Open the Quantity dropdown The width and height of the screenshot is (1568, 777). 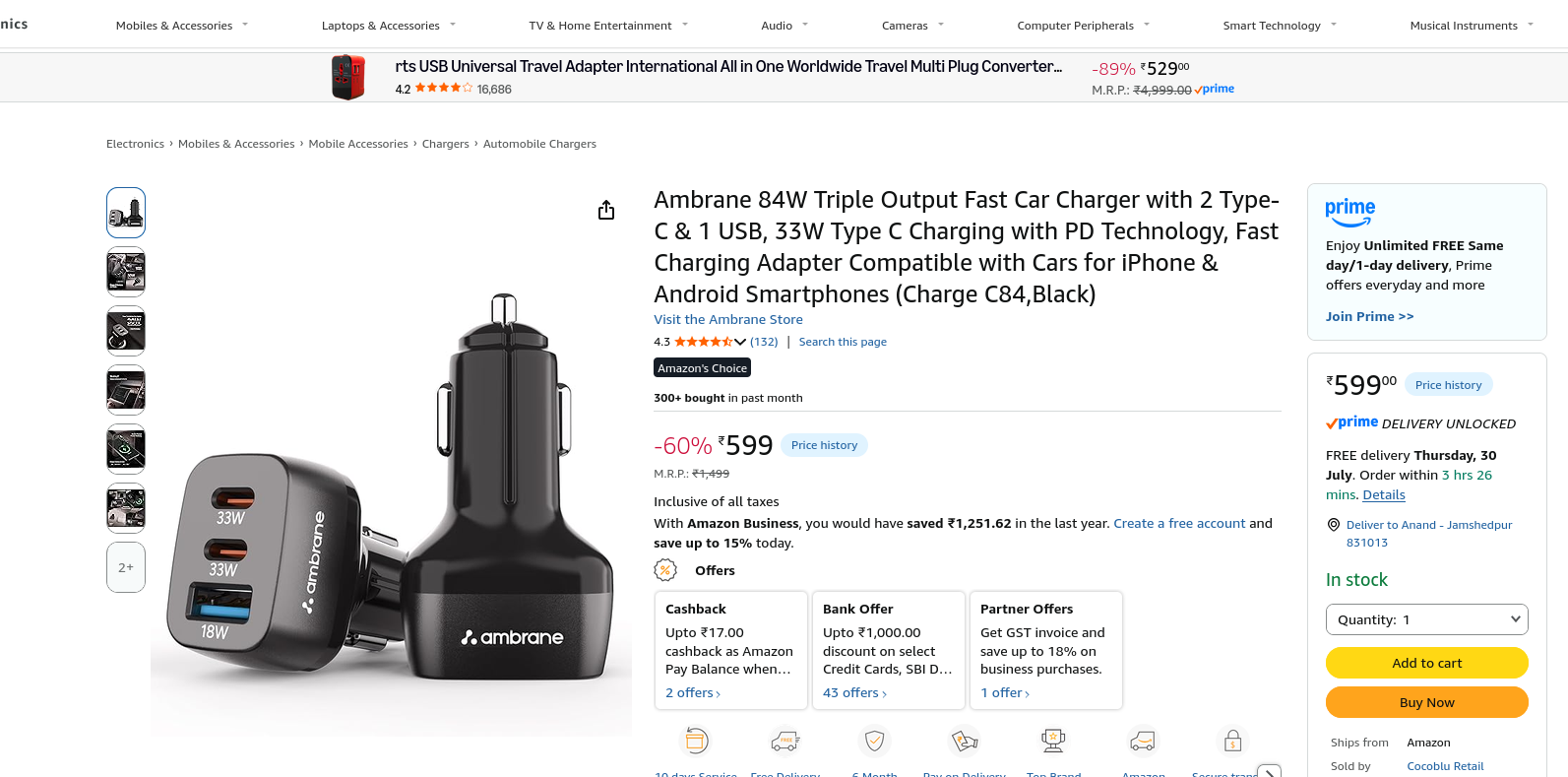pyautogui.click(x=1427, y=619)
